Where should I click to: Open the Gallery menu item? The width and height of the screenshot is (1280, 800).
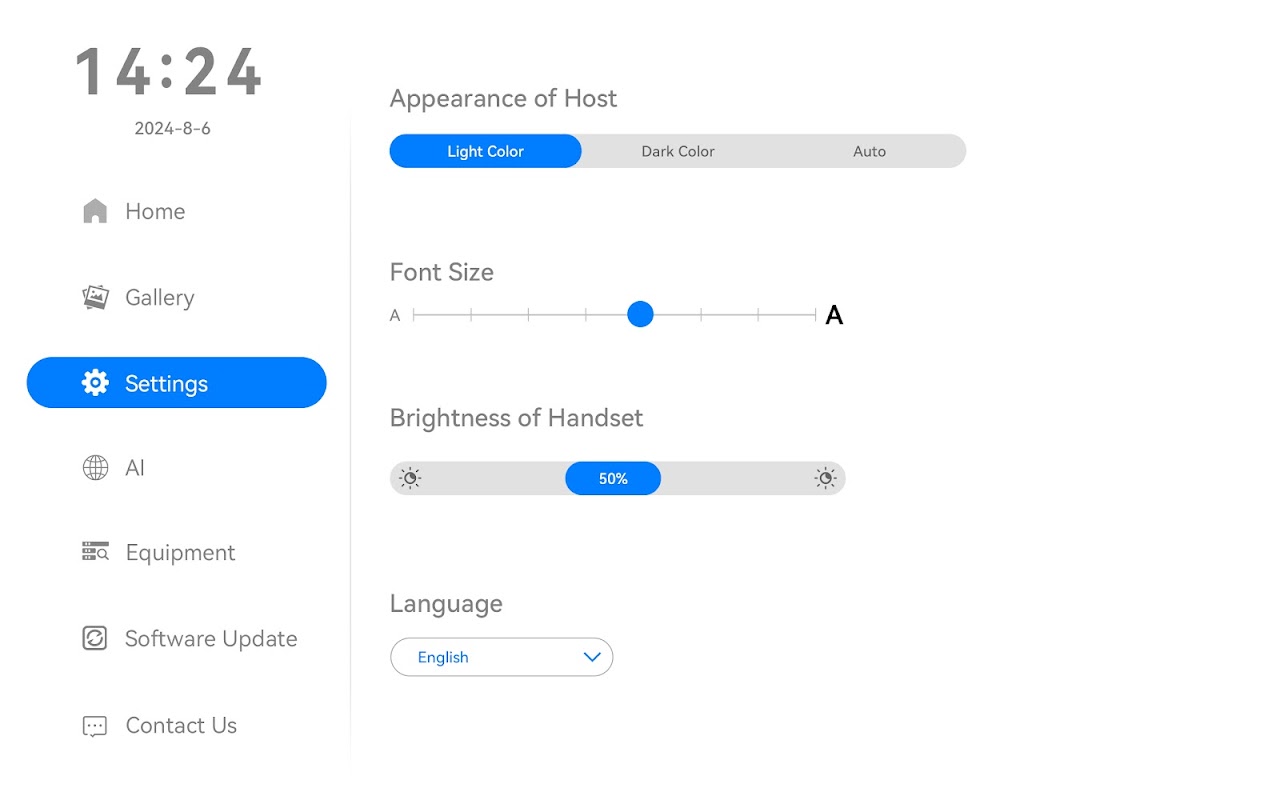pyautogui.click(x=159, y=297)
